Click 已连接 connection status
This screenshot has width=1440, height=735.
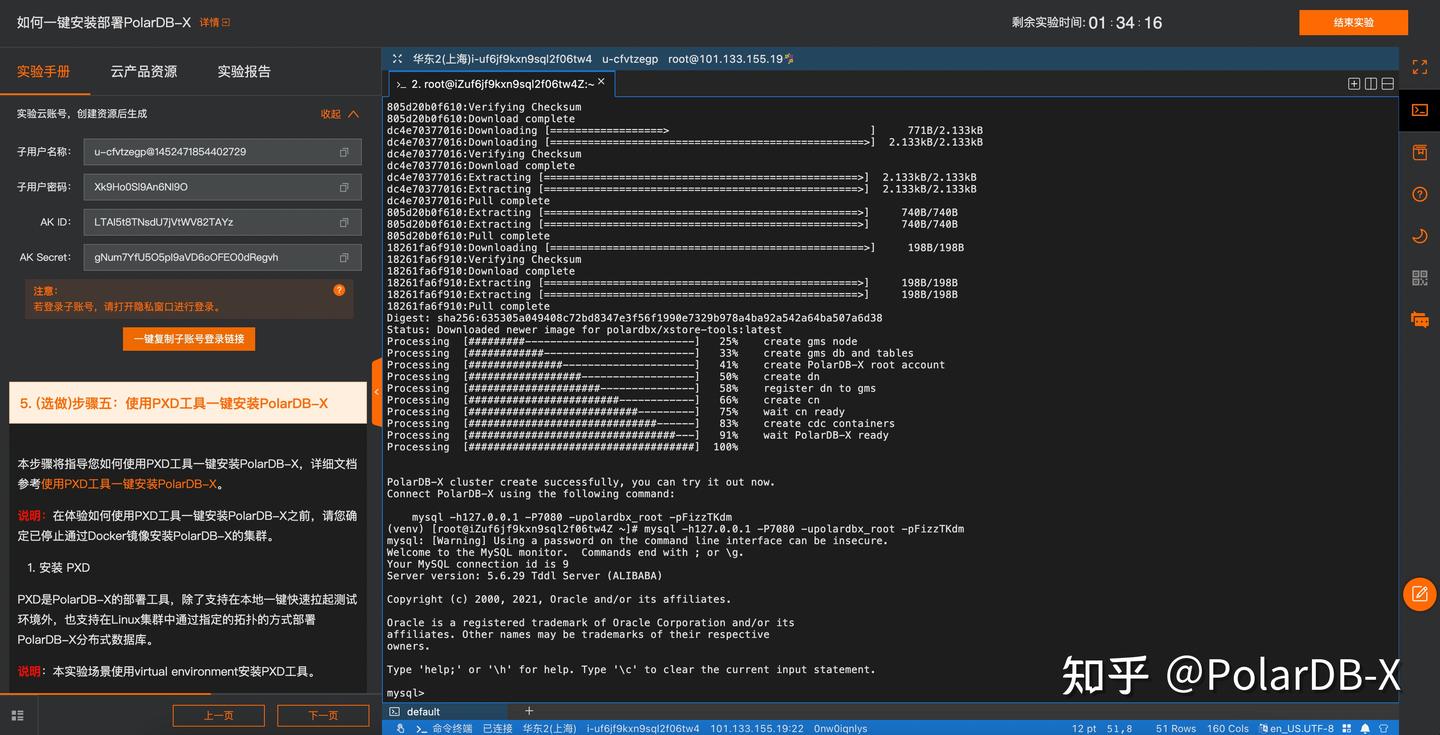[497, 729]
